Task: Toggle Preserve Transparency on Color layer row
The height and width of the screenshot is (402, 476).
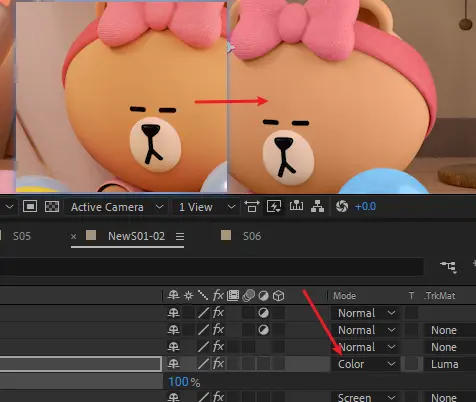Action: tap(411, 364)
